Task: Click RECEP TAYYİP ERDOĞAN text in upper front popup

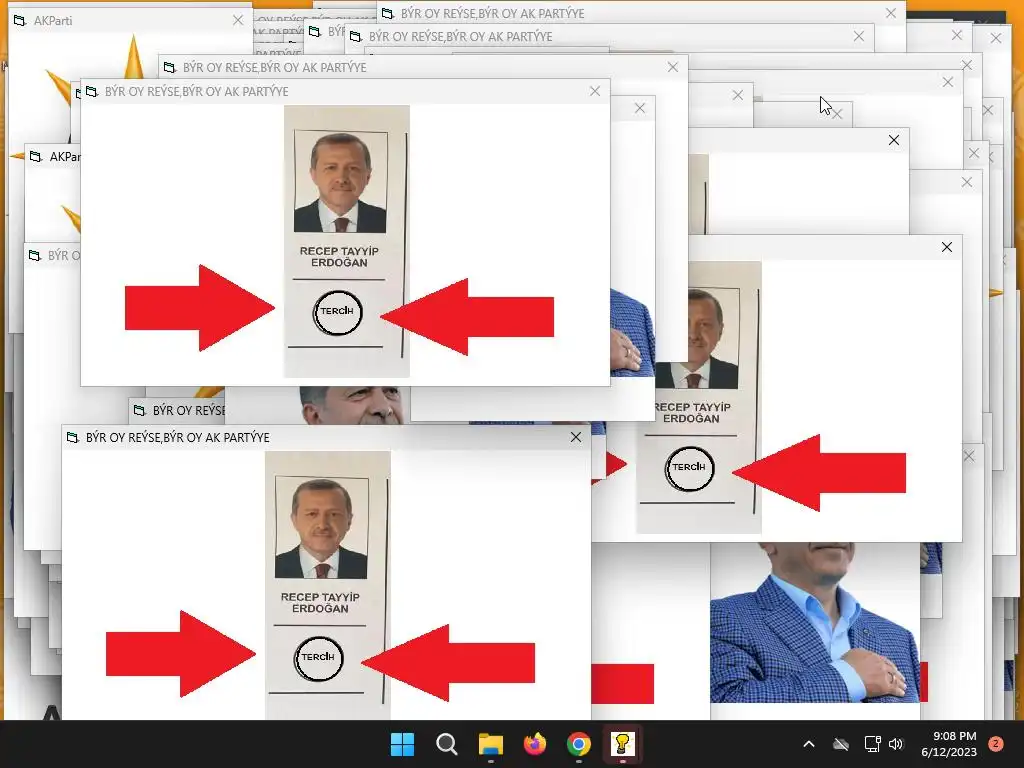Action: click(339, 257)
